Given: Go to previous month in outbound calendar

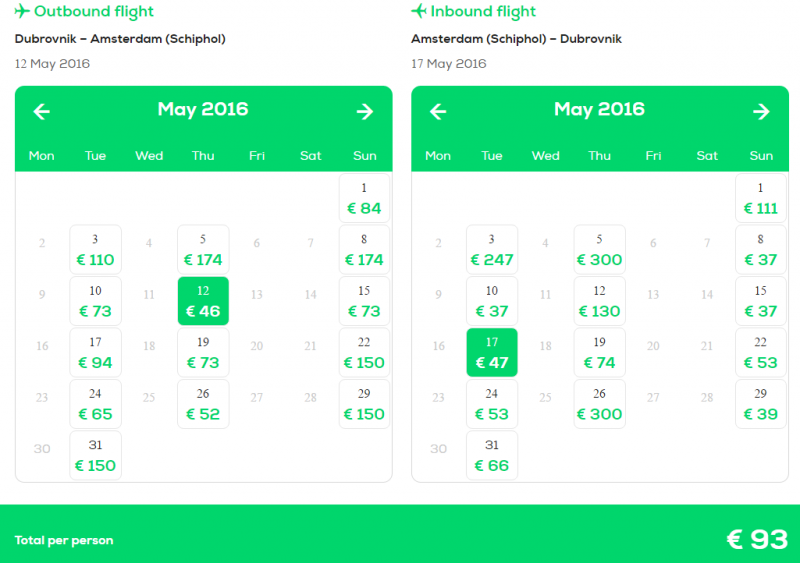Looking at the screenshot, I should [42, 111].
